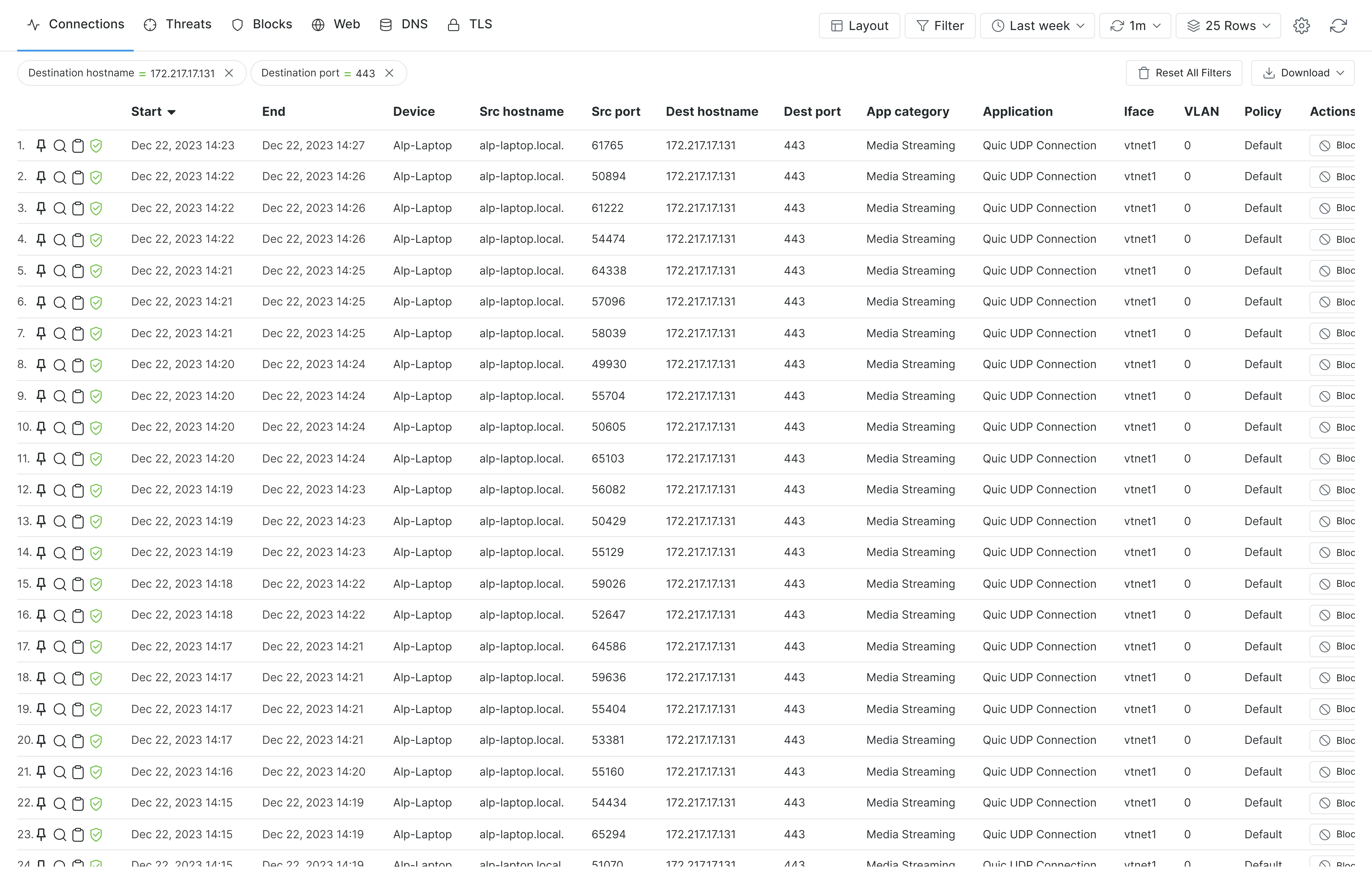
Task: Click source port 61765
Action: [x=607, y=145]
